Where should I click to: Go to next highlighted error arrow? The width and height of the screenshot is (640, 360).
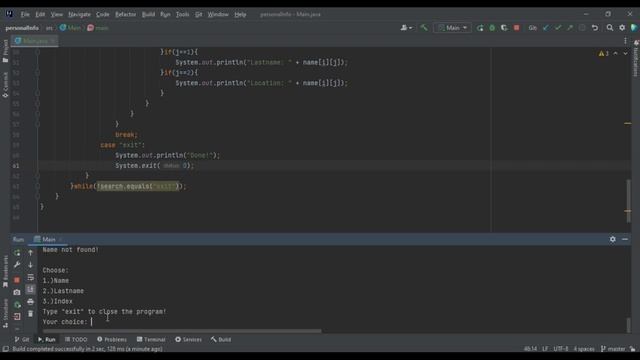coord(625,53)
